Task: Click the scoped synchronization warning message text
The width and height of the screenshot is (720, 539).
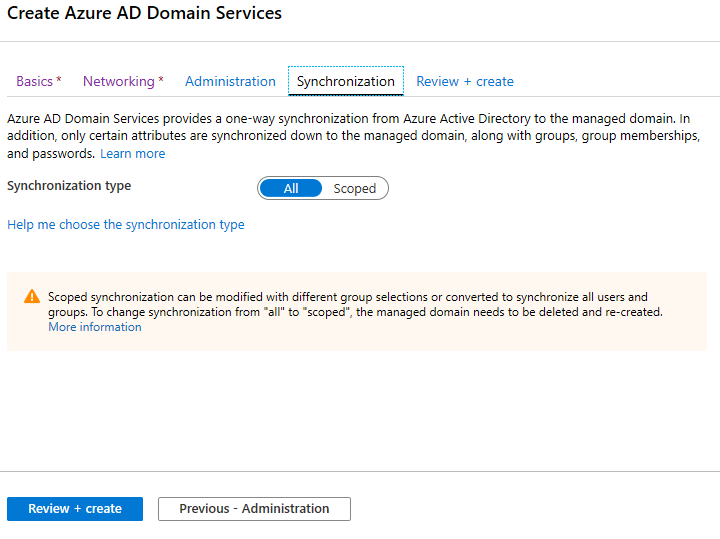Action: (355, 304)
